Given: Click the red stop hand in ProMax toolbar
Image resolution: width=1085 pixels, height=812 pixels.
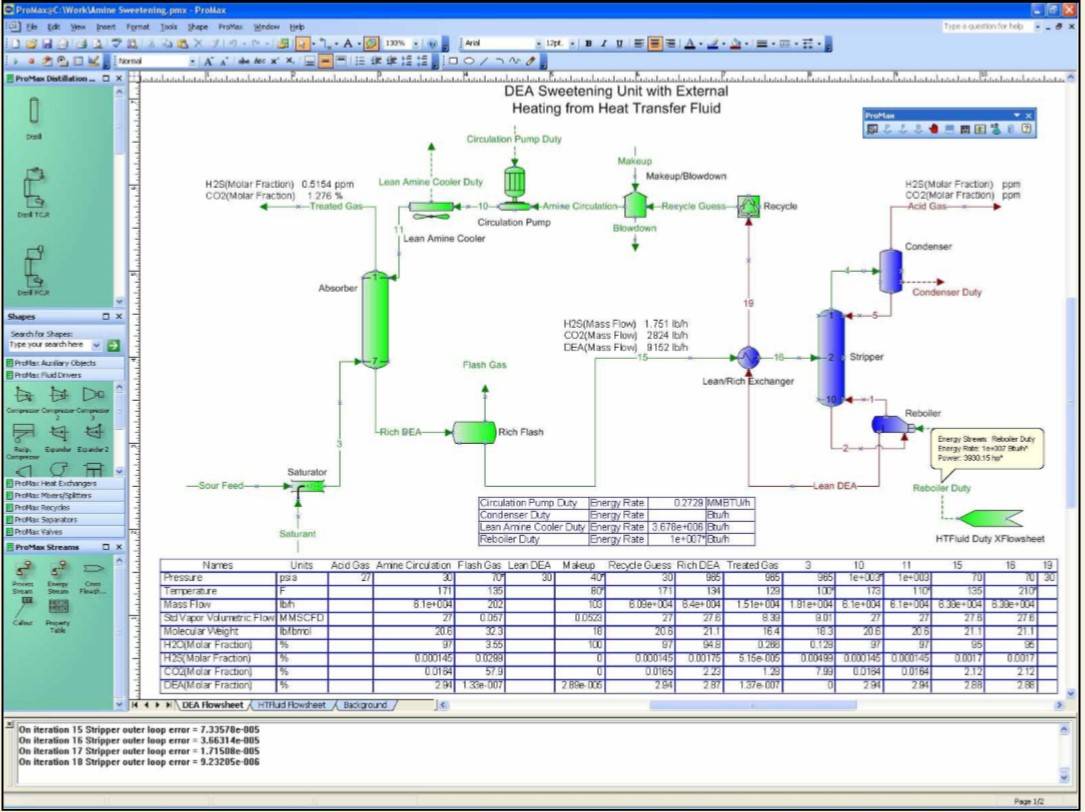Looking at the screenshot, I should pyautogui.click(x=933, y=129).
